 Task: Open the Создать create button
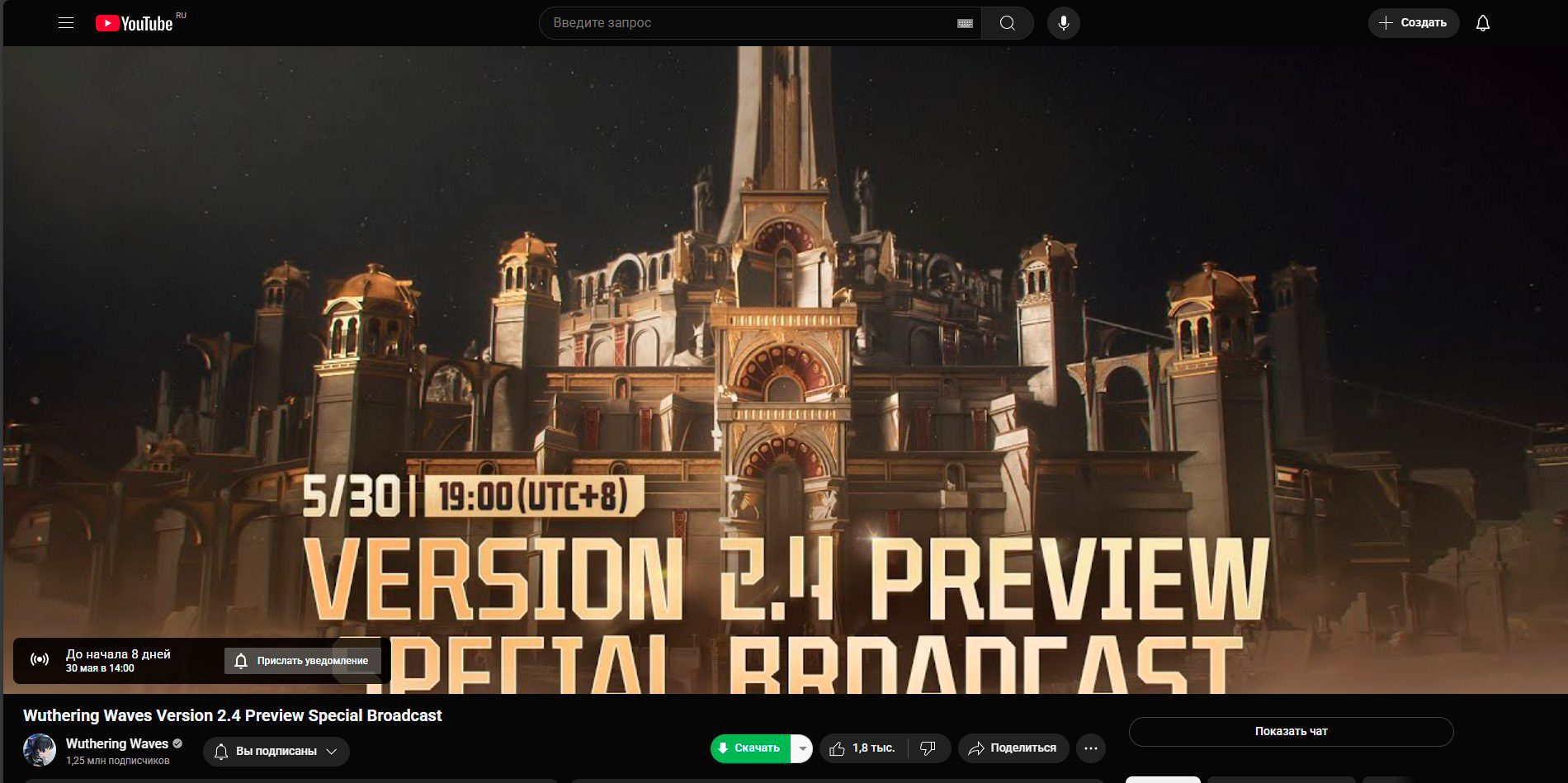1414,23
